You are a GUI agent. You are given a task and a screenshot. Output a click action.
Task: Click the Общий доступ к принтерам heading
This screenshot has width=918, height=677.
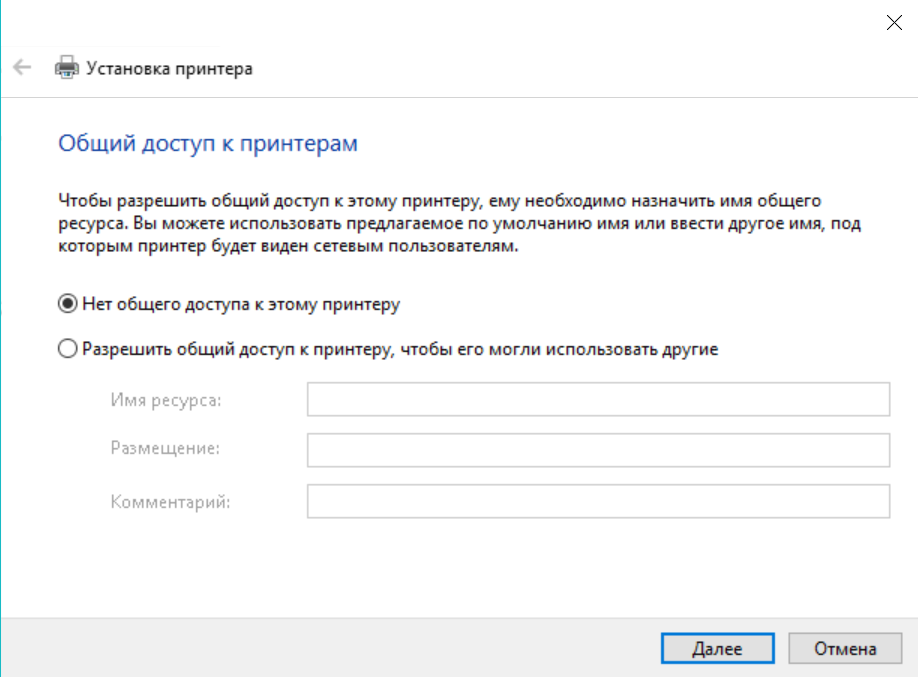(x=208, y=144)
